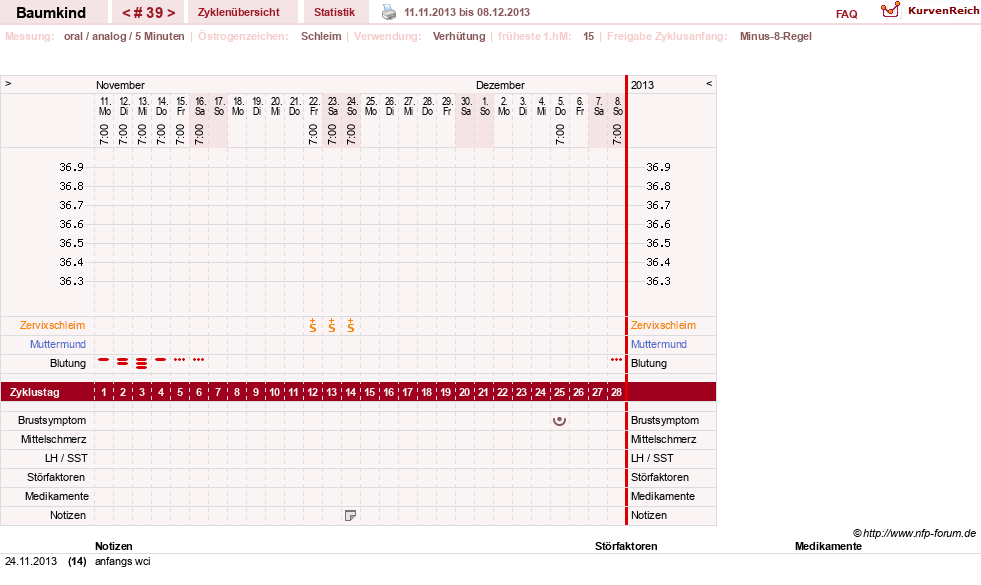Click the left Zervixschleim row label

(53, 325)
